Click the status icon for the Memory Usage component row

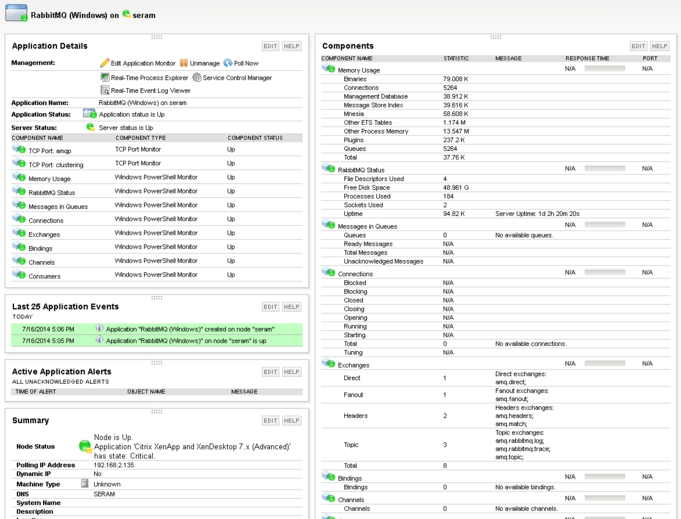19,177
